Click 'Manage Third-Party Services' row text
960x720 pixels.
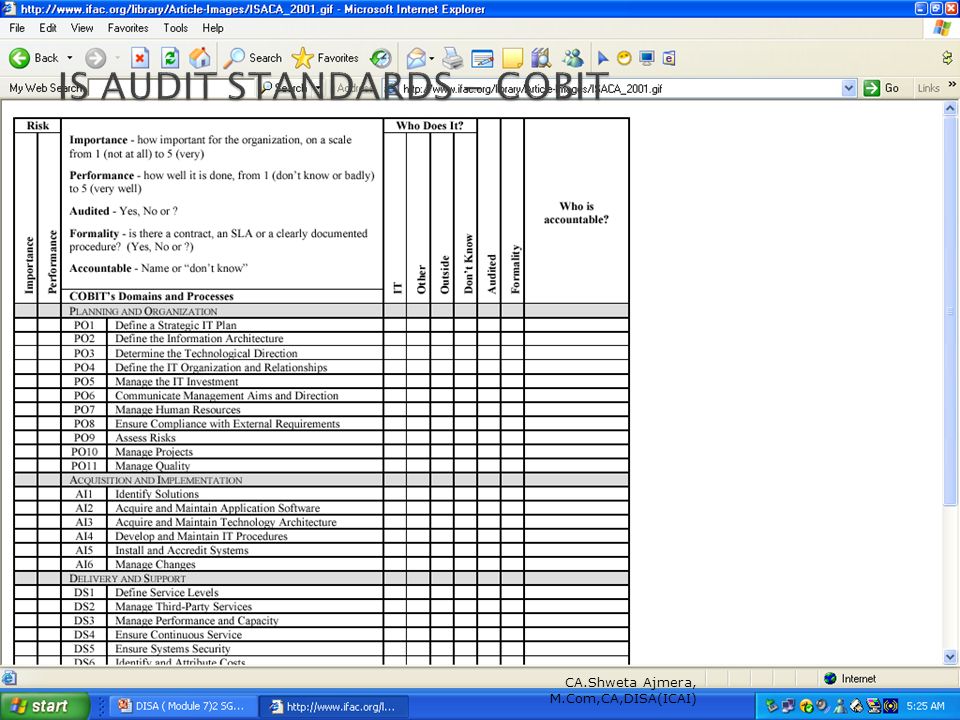pyautogui.click(x=184, y=606)
